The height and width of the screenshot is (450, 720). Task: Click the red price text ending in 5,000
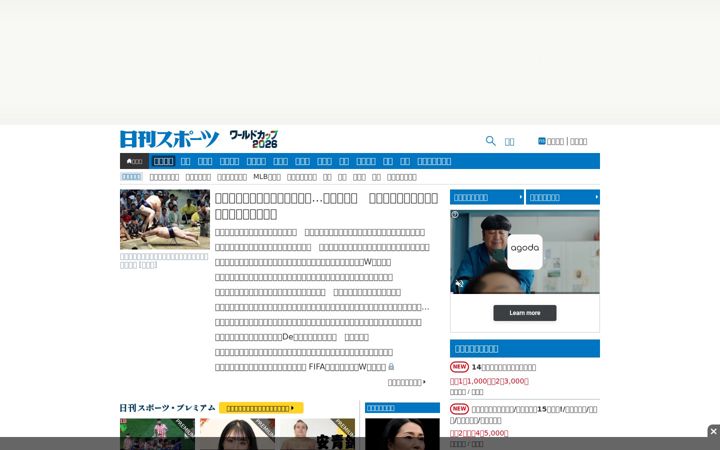(479, 433)
